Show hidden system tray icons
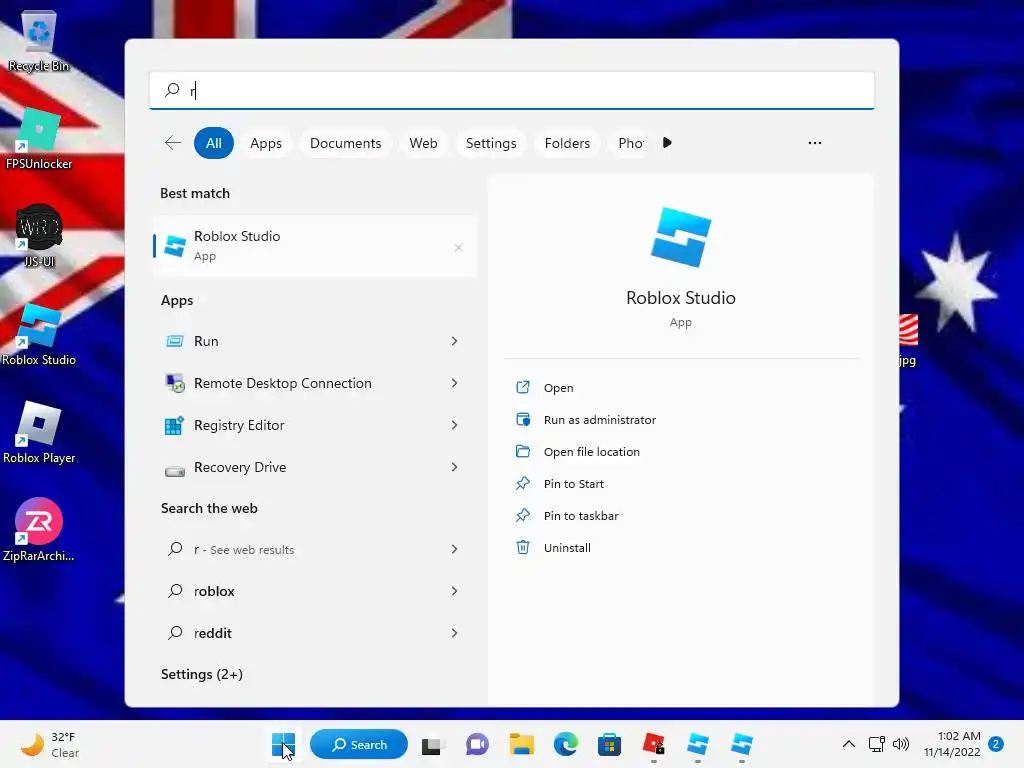The width and height of the screenshot is (1024, 768). (848, 744)
